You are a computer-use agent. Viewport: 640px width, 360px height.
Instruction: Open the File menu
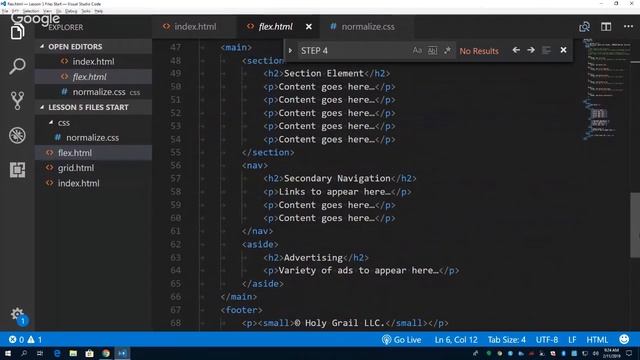click(5, 11)
